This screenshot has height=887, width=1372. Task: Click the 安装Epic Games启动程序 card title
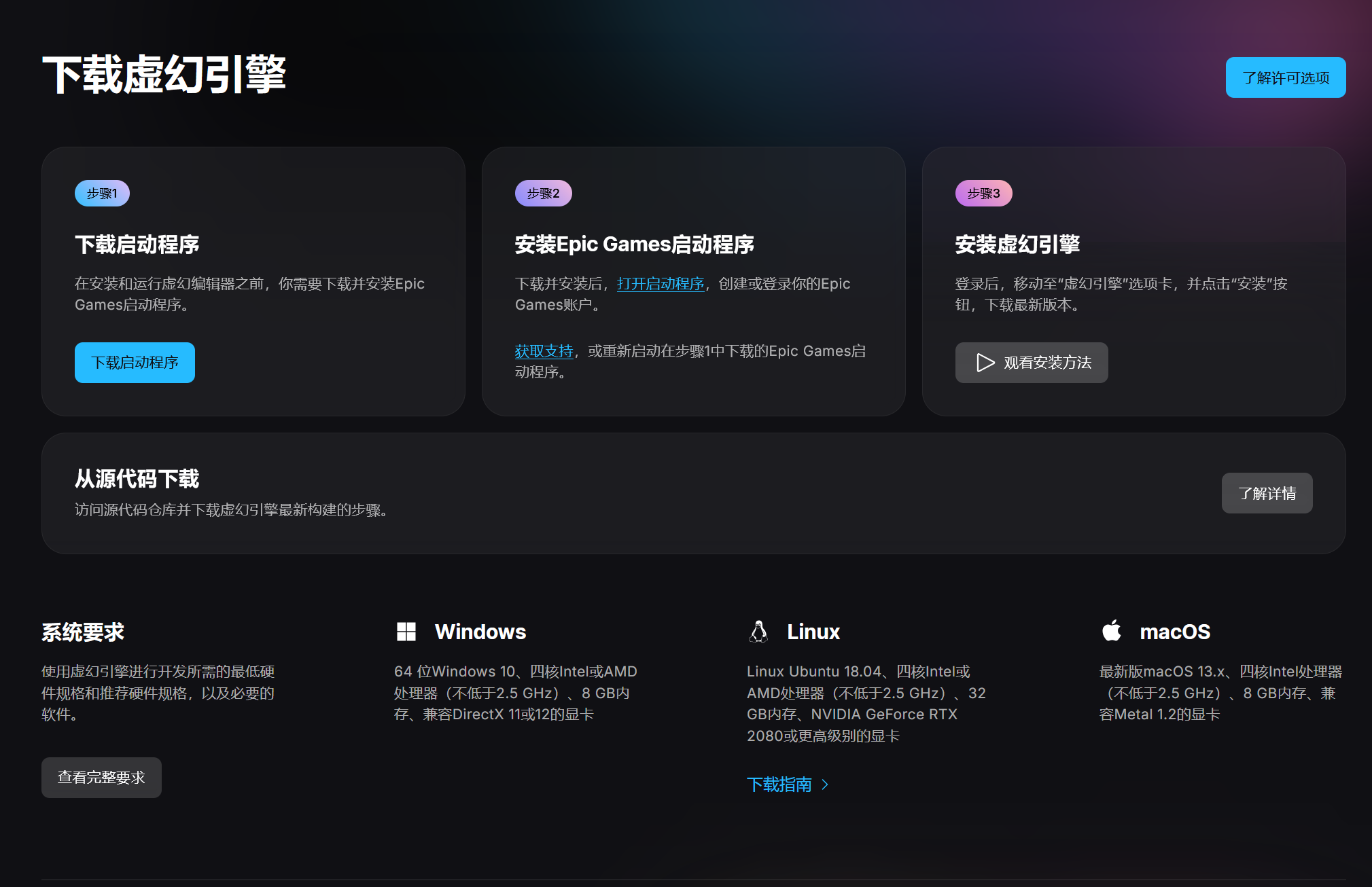click(x=634, y=245)
